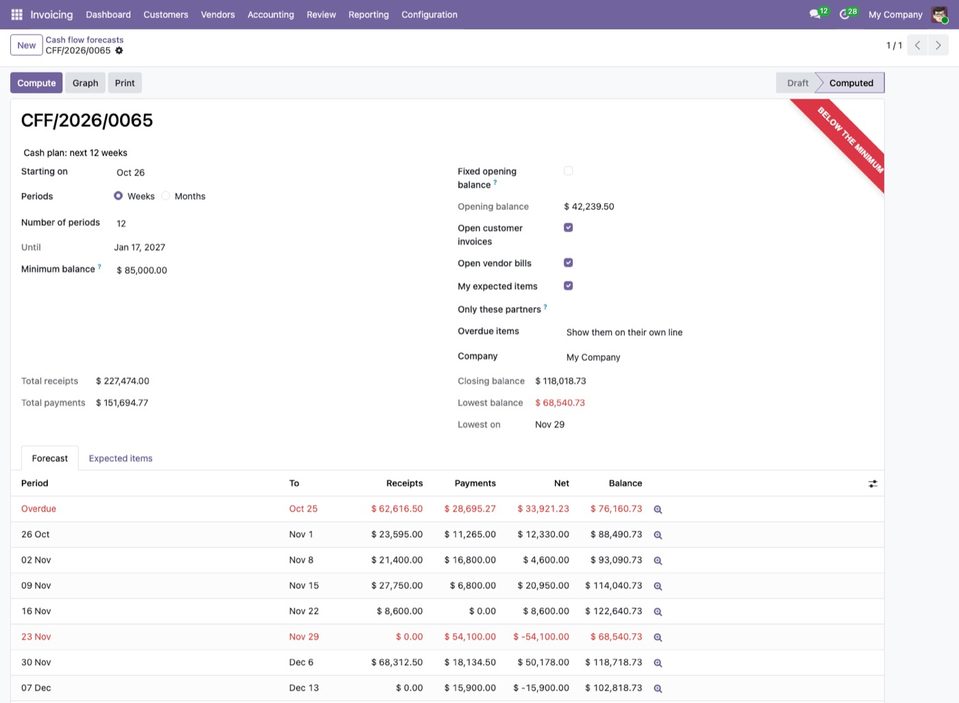Enable Fixed opening balance checkbox
959x703 pixels.
(568, 171)
